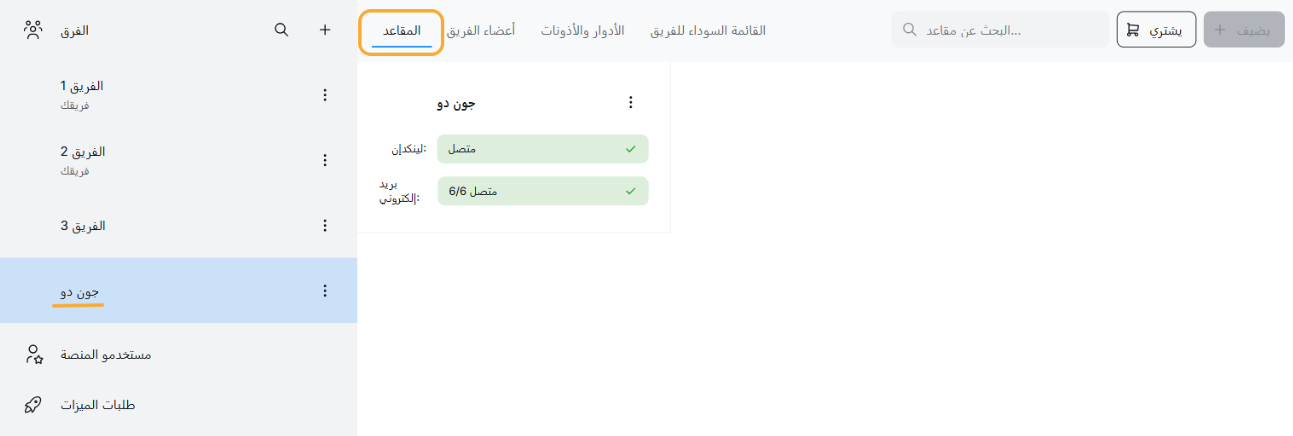Open three-dot menu for جون دو team row
The height and width of the screenshot is (436, 1293).
pyautogui.click(x=324, y=291)
